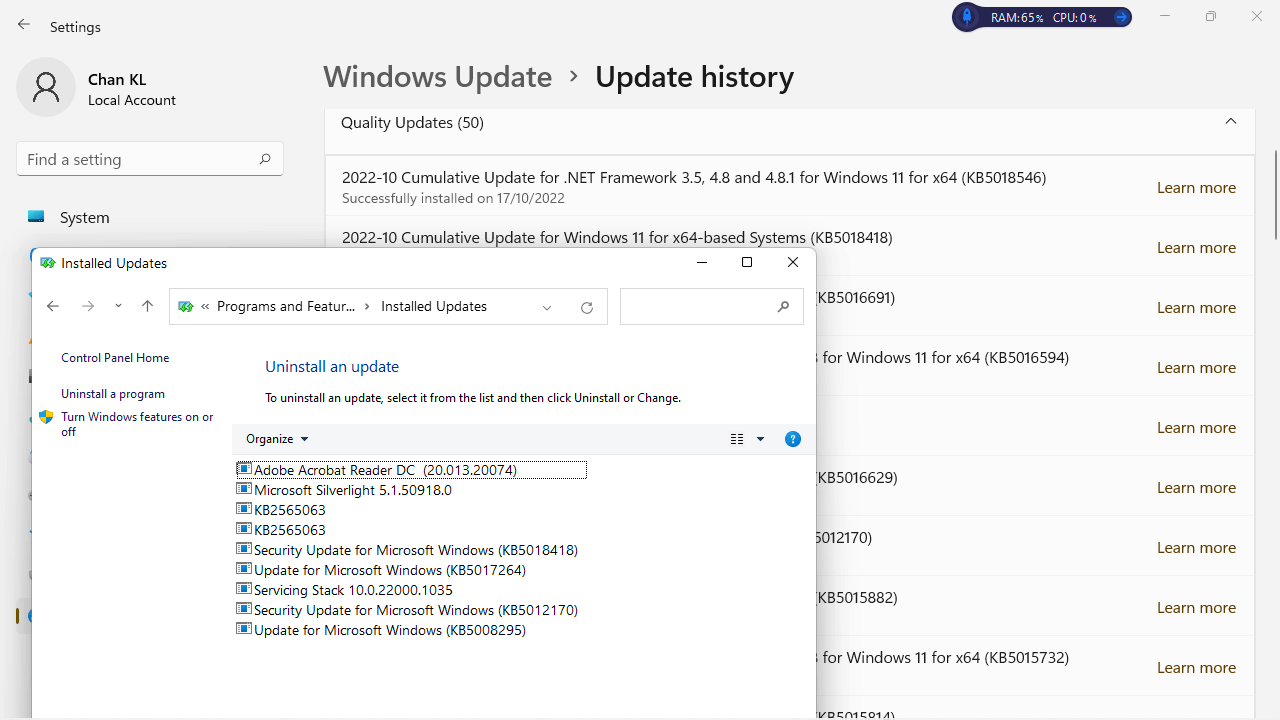Open help in Installed Updates window
Screen dimensions: 1280x720
pyautogui.click(x=793, y=439)
